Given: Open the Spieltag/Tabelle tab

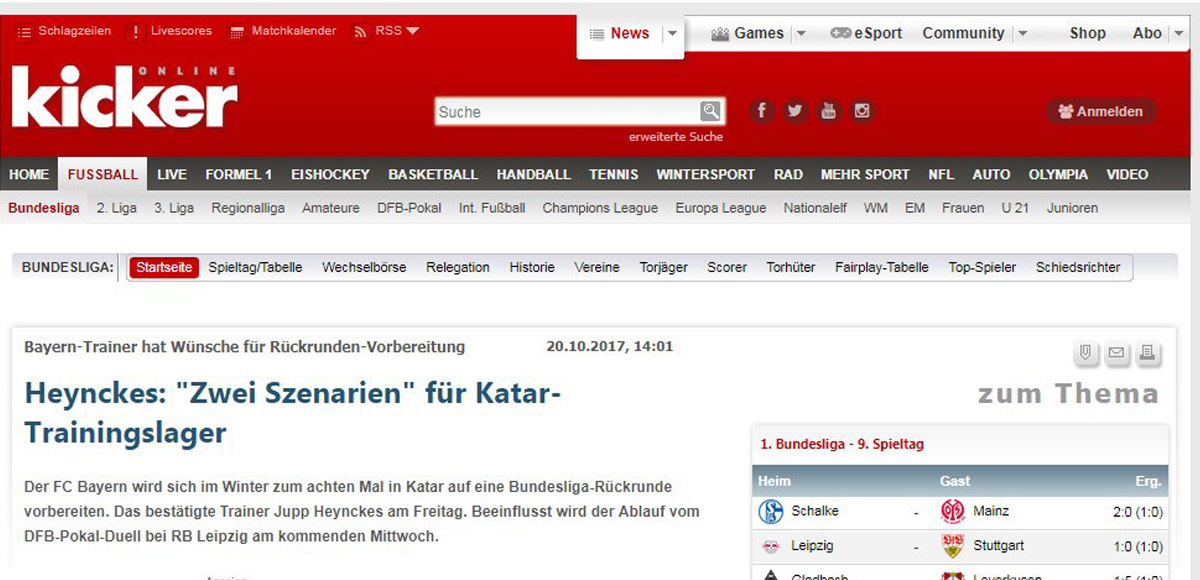Looking at the screenshot, I should coord(255,267).
